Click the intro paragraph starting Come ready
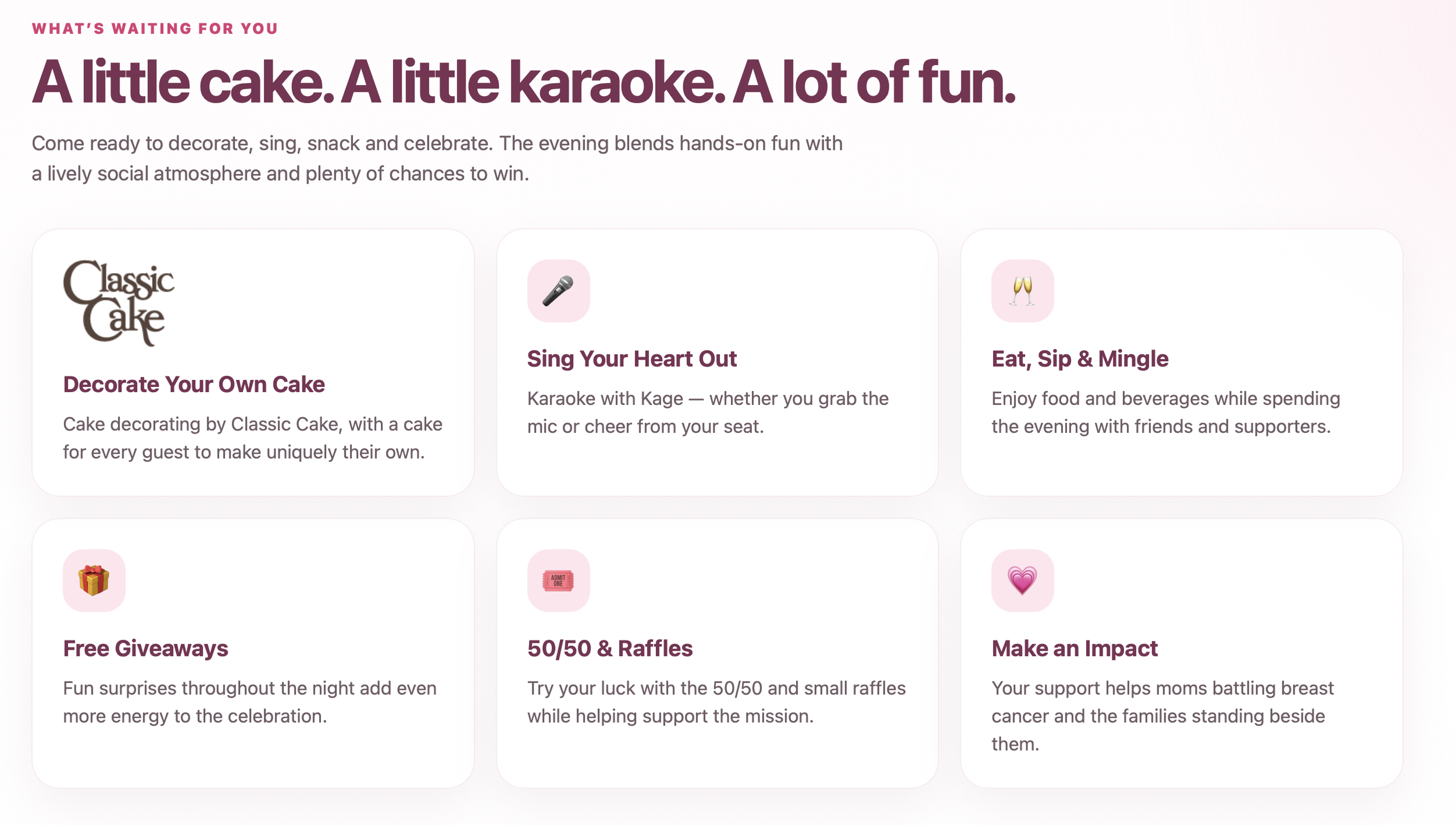Screen dimensions: 1456x825 coord(437,158)
